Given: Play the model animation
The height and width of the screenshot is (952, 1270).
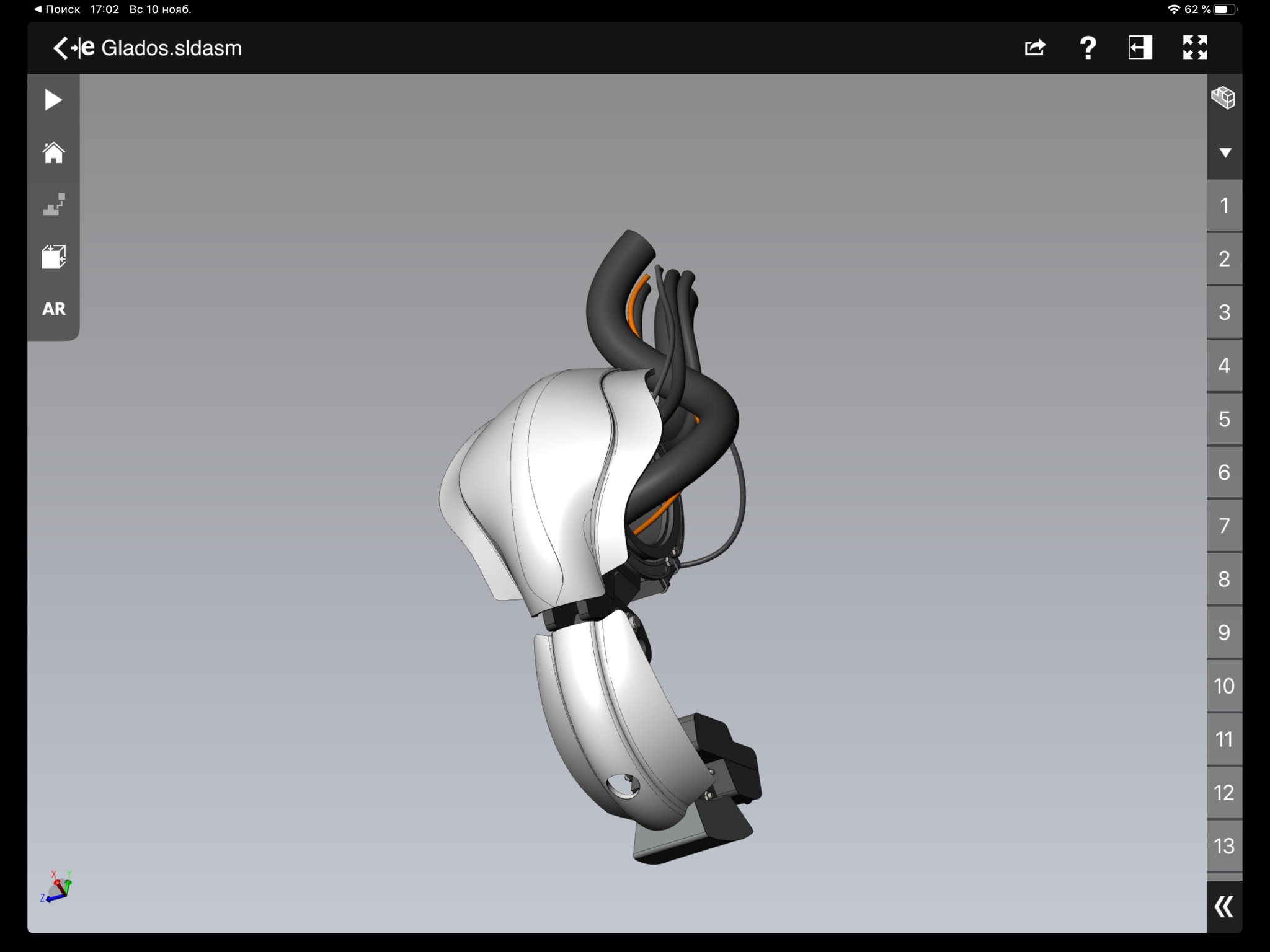Looking at the screenshot, I should click(53, 100).
